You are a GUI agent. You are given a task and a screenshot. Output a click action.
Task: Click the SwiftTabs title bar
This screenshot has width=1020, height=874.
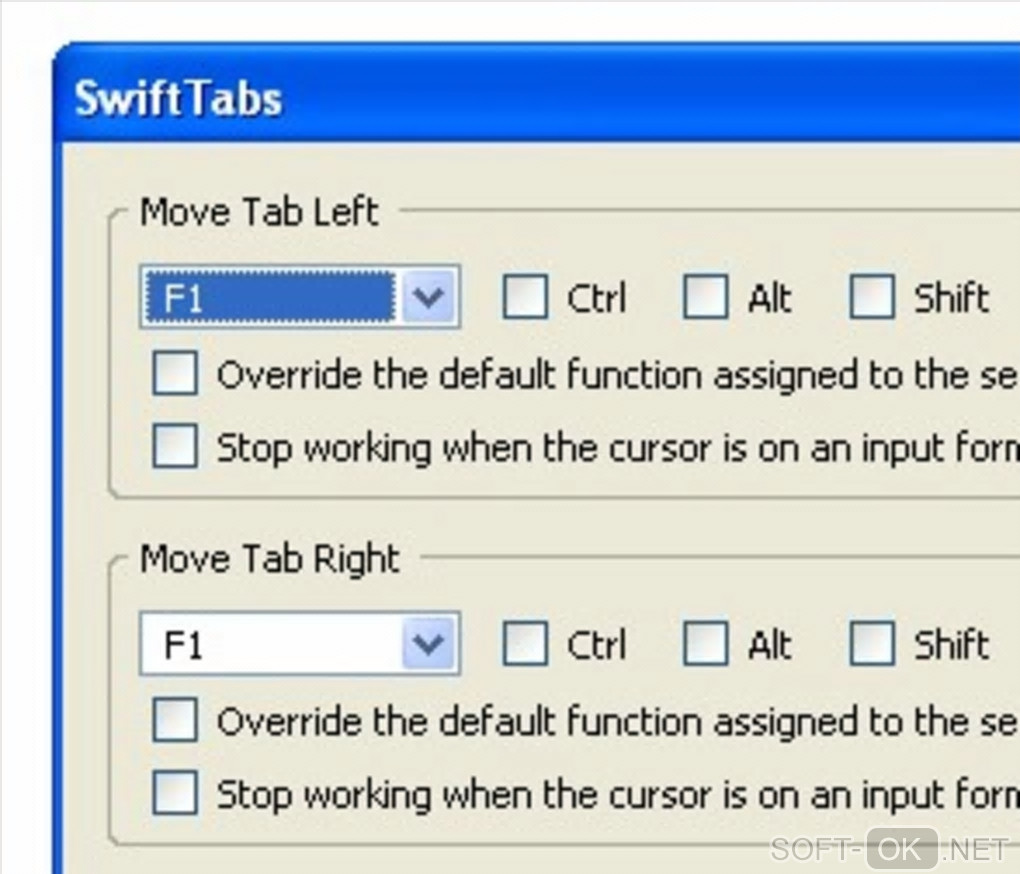click(x=500, y=98)
